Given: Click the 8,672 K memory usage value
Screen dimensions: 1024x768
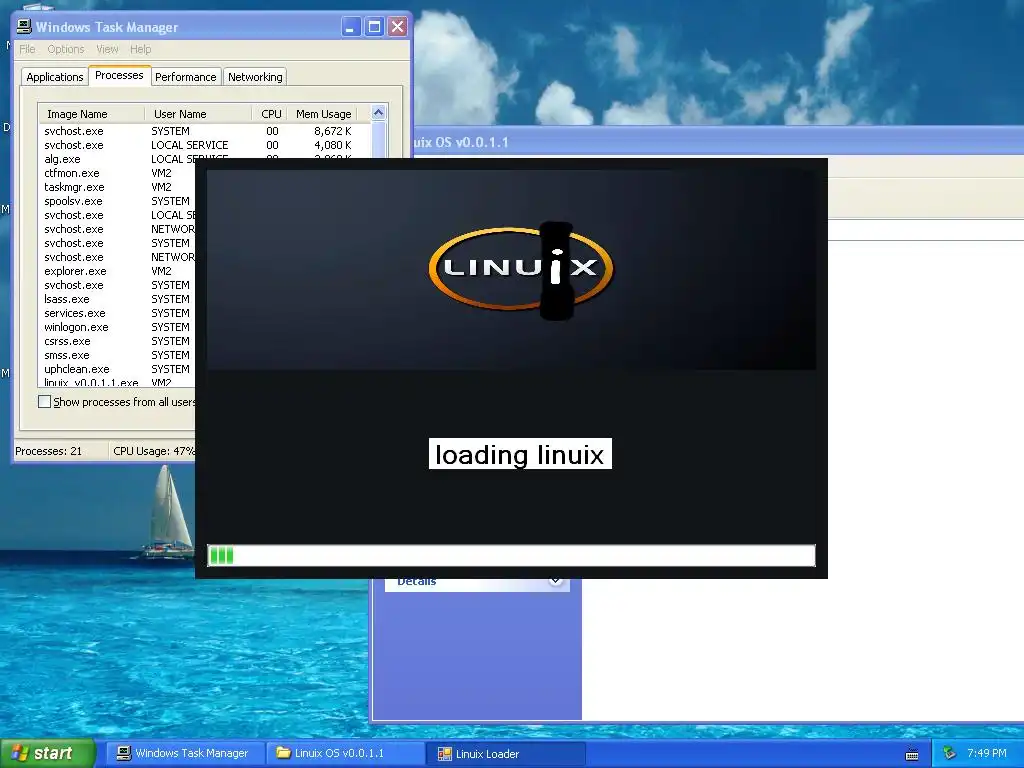Looking at the screenshot, I should point(332,131).
